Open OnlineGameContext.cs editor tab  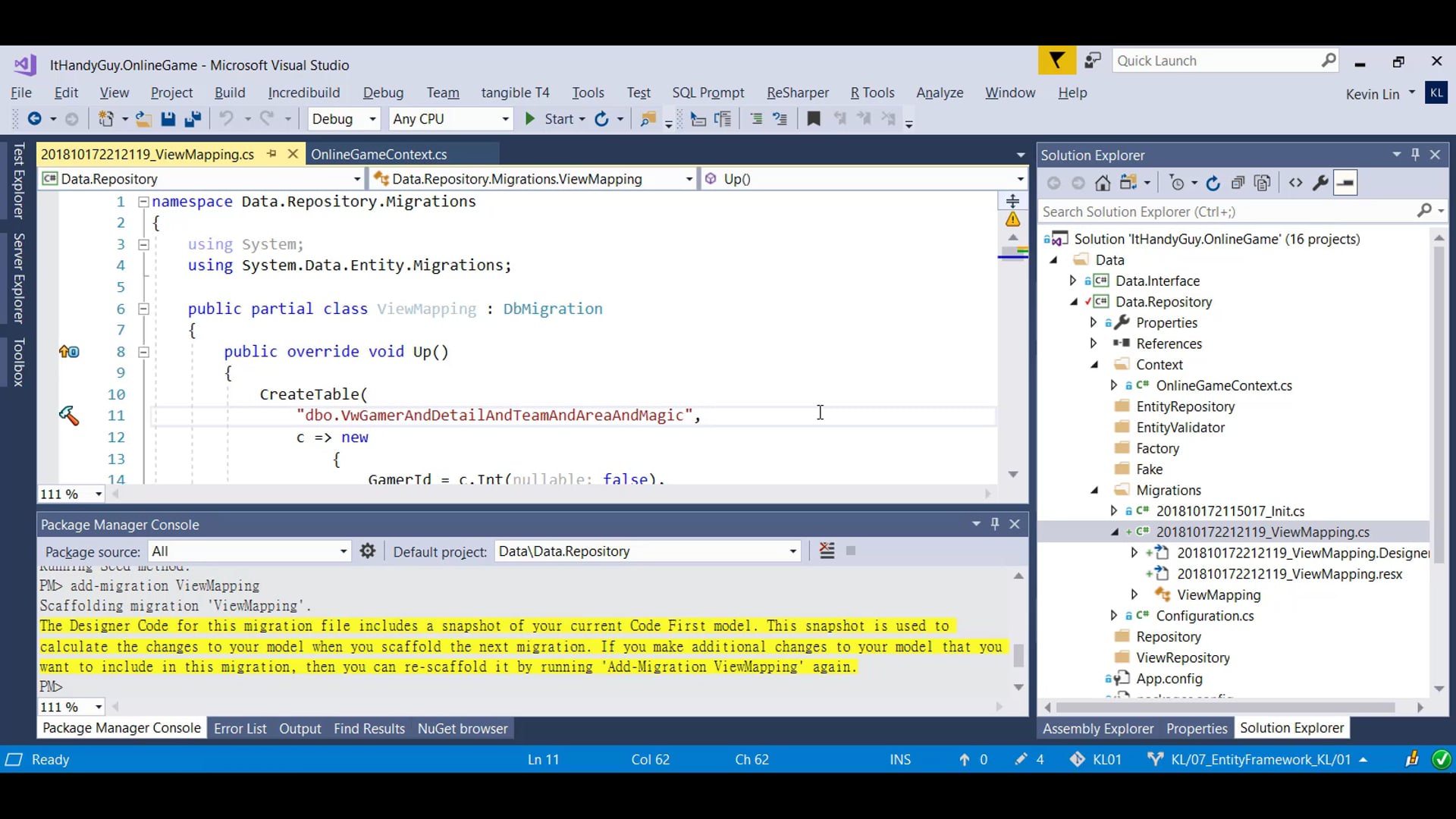(378, 154)
